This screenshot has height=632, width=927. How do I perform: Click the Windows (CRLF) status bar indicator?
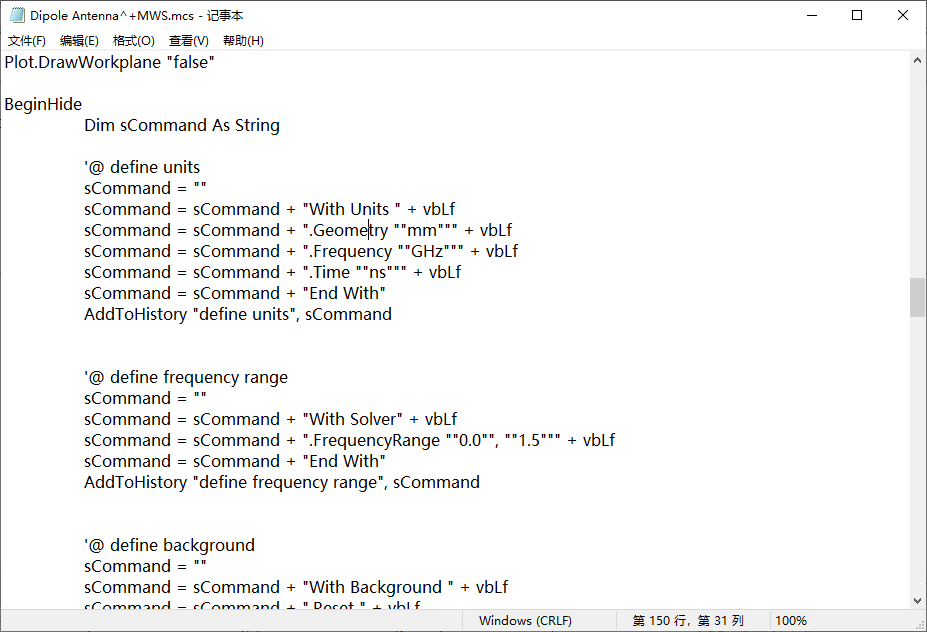[525, 620]
